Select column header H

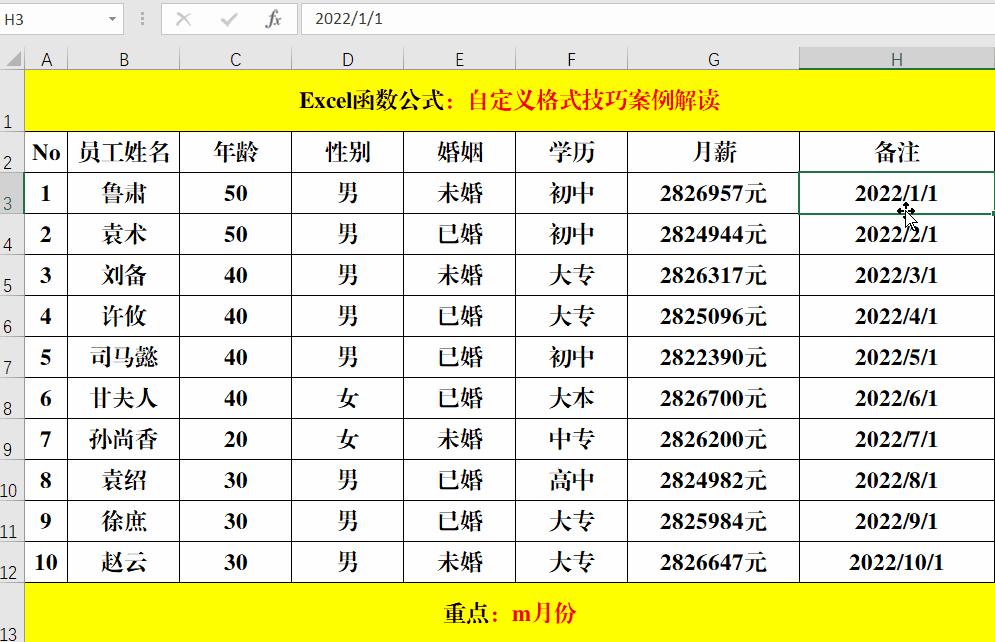pyautogui.click(x=896, y=57)
